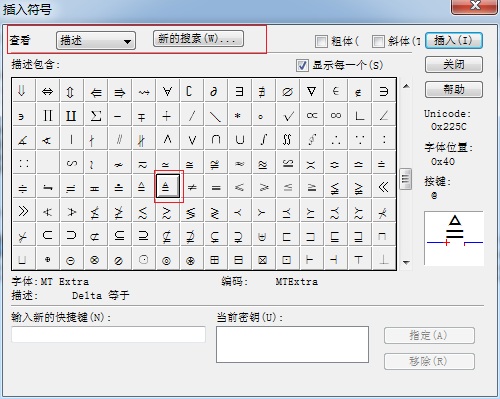The height and width of the screenshot is (399, 500).
Task: Select the infinity ∞ symbol
Action: click(335, 115)
